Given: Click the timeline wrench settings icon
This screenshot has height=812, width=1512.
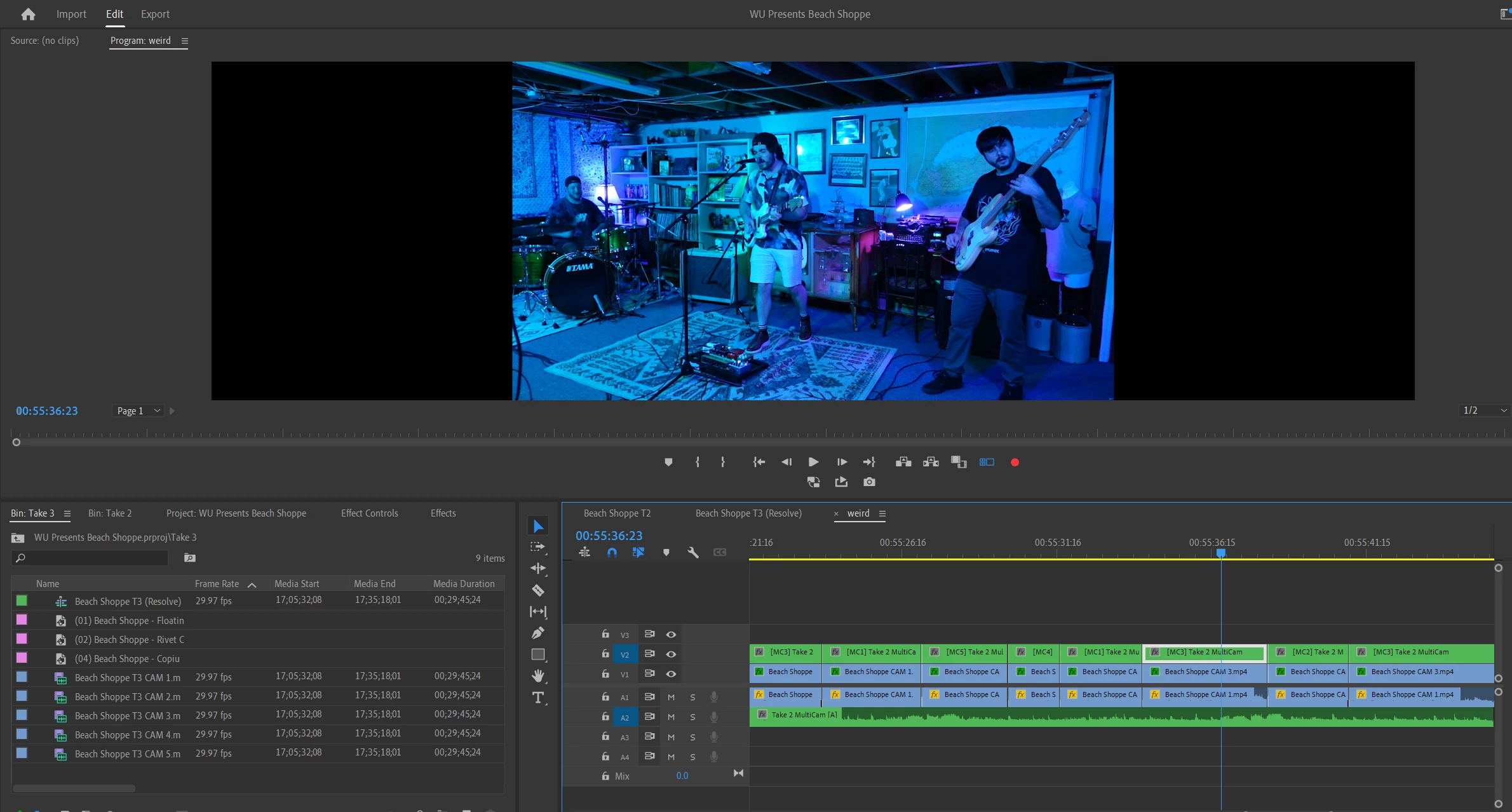Looking at the screenshot, I should (x=693, y=552).
